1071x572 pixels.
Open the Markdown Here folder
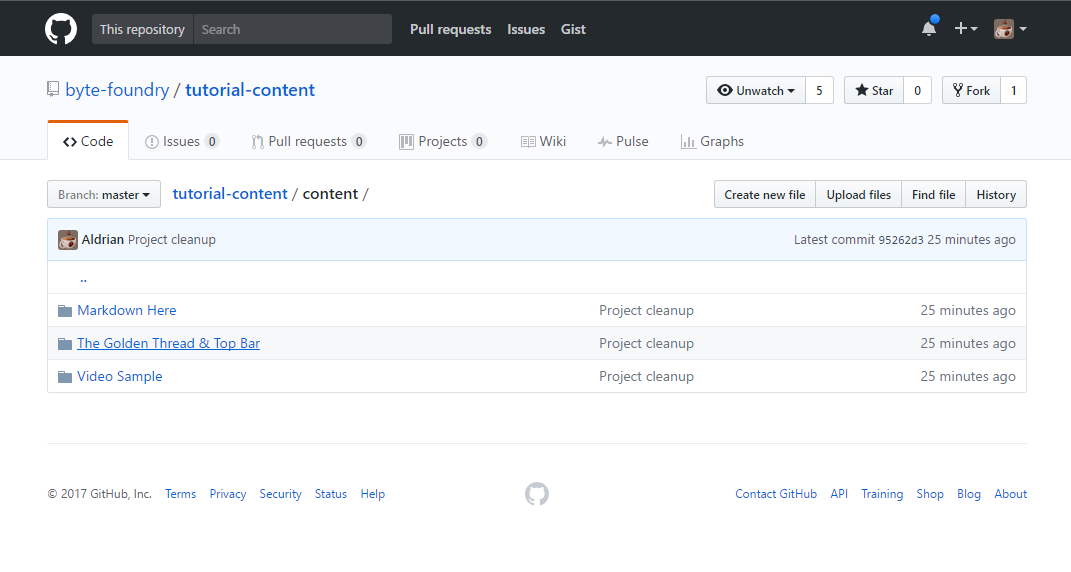[x=127, y=310]
